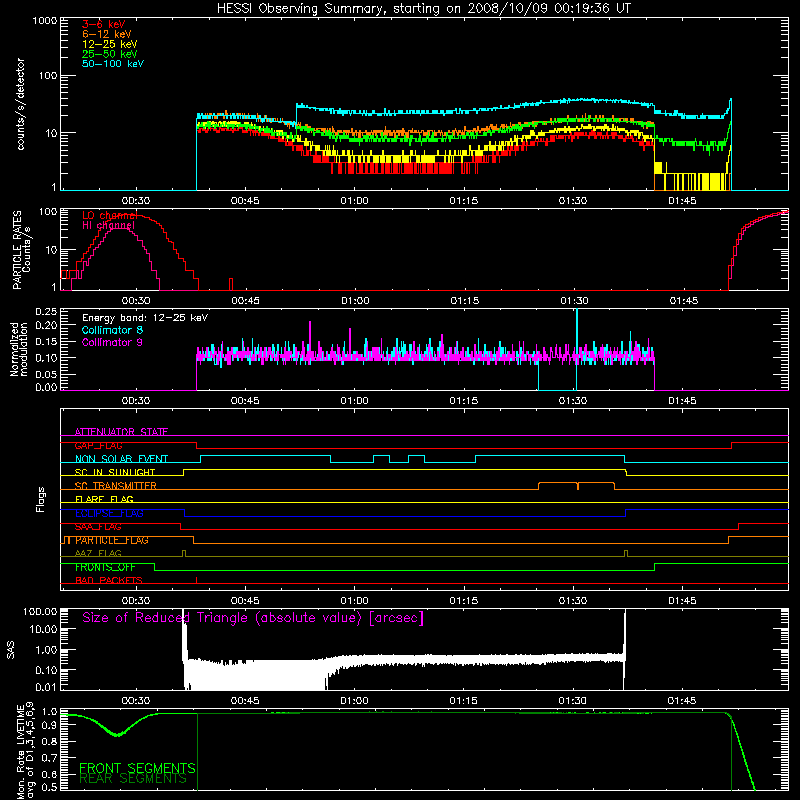The height and width of the screenshot is (800, 800).
Task: Click the HESSI Observing Summary title
Action: pyautogui.click(x=424, y=9)
